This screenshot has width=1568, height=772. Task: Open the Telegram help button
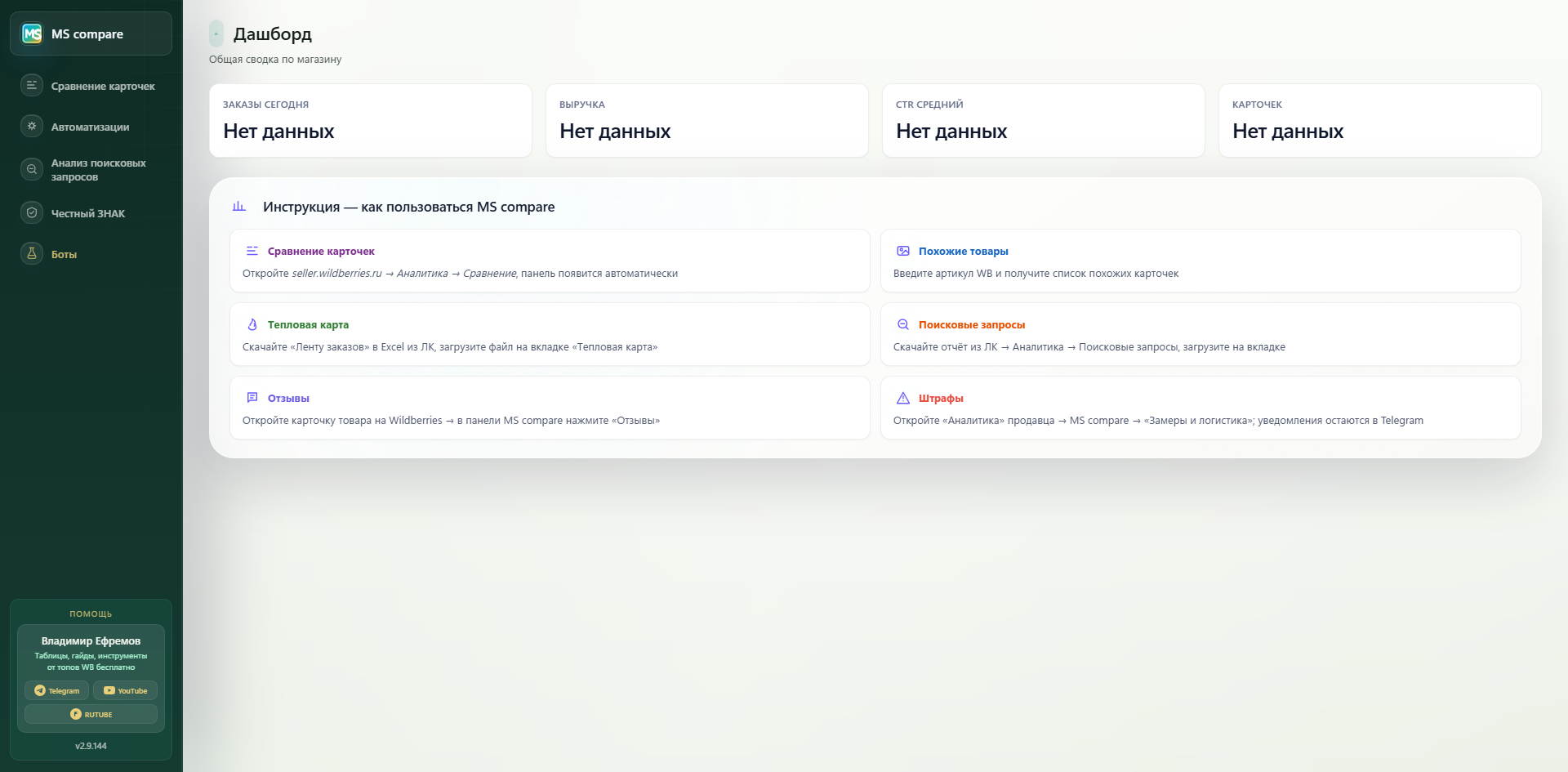(x=56, y=690)
